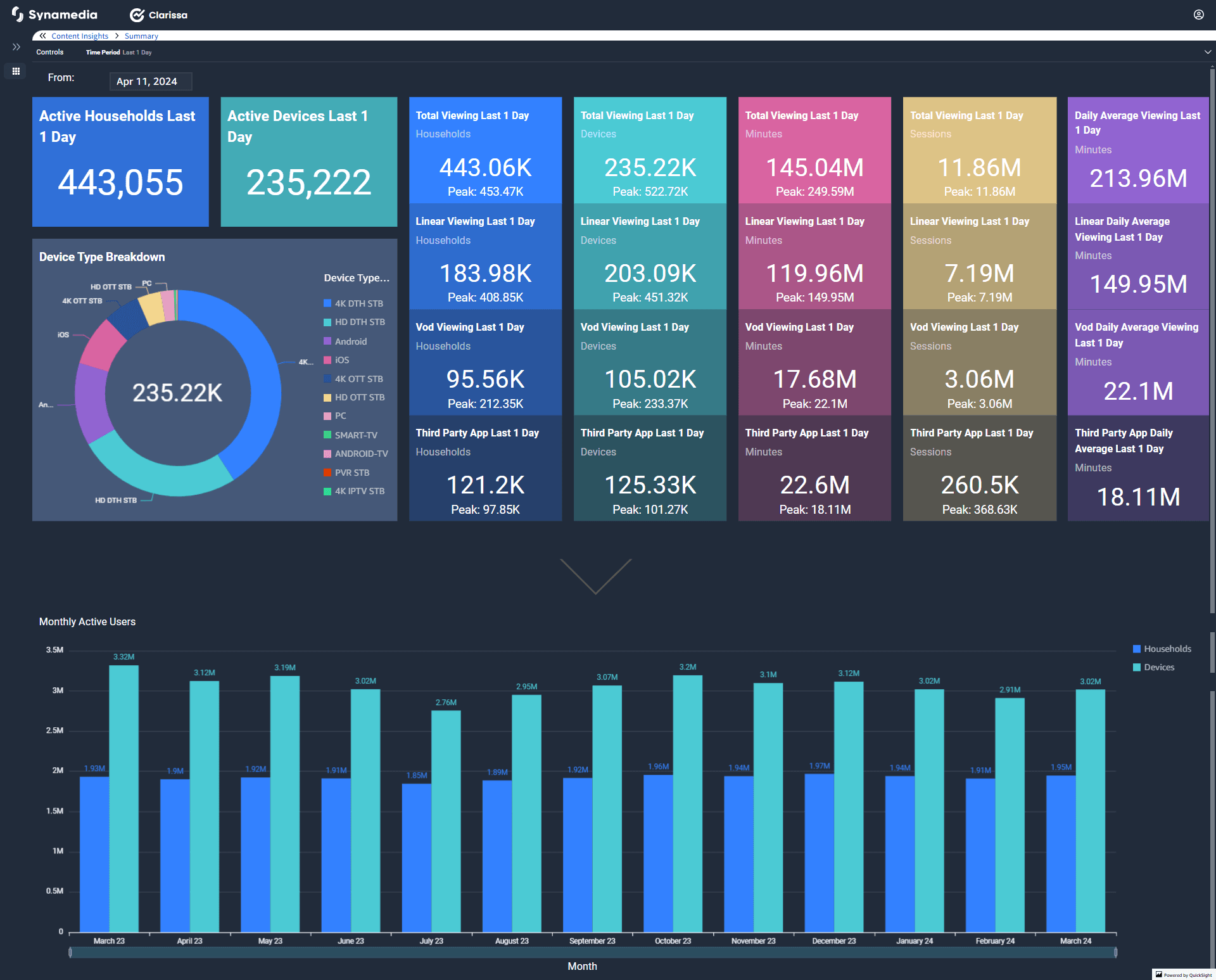Toggle Devices series in chart legend
The image size is (1216, 980).
(x=1153, y=667)
